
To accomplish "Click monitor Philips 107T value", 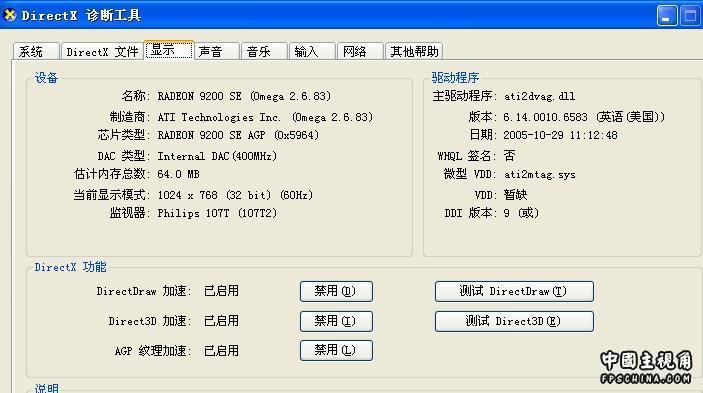I will (x=217, y=213).
